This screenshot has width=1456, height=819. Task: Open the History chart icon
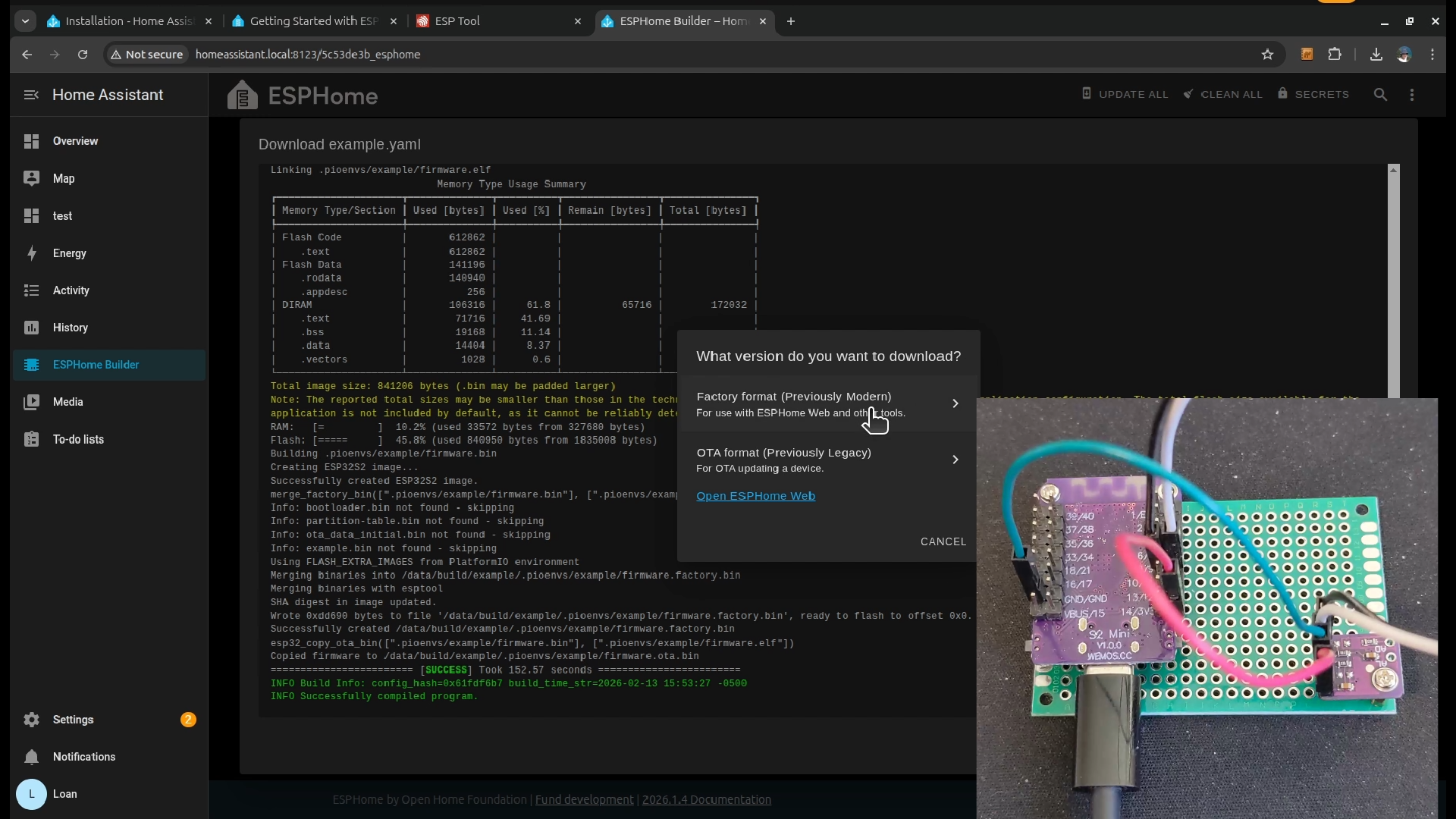(31, 328)
